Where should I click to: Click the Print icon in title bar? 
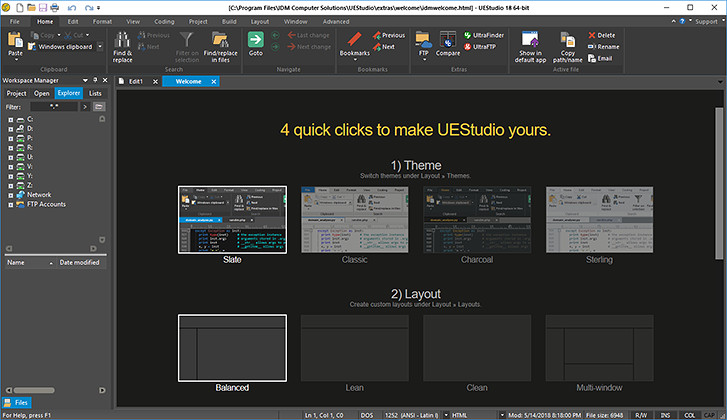(x=55, y=7)
